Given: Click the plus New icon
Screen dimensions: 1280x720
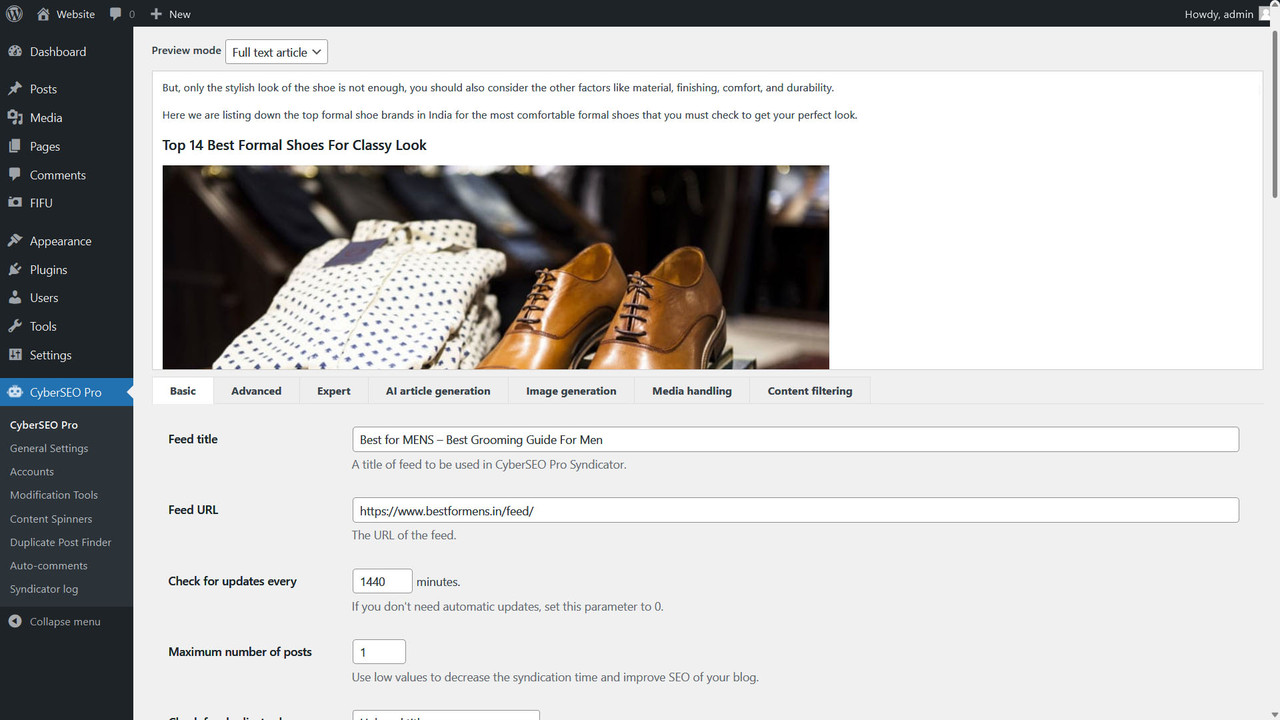Looking at the screenshot, I should (x=156, y=14).
